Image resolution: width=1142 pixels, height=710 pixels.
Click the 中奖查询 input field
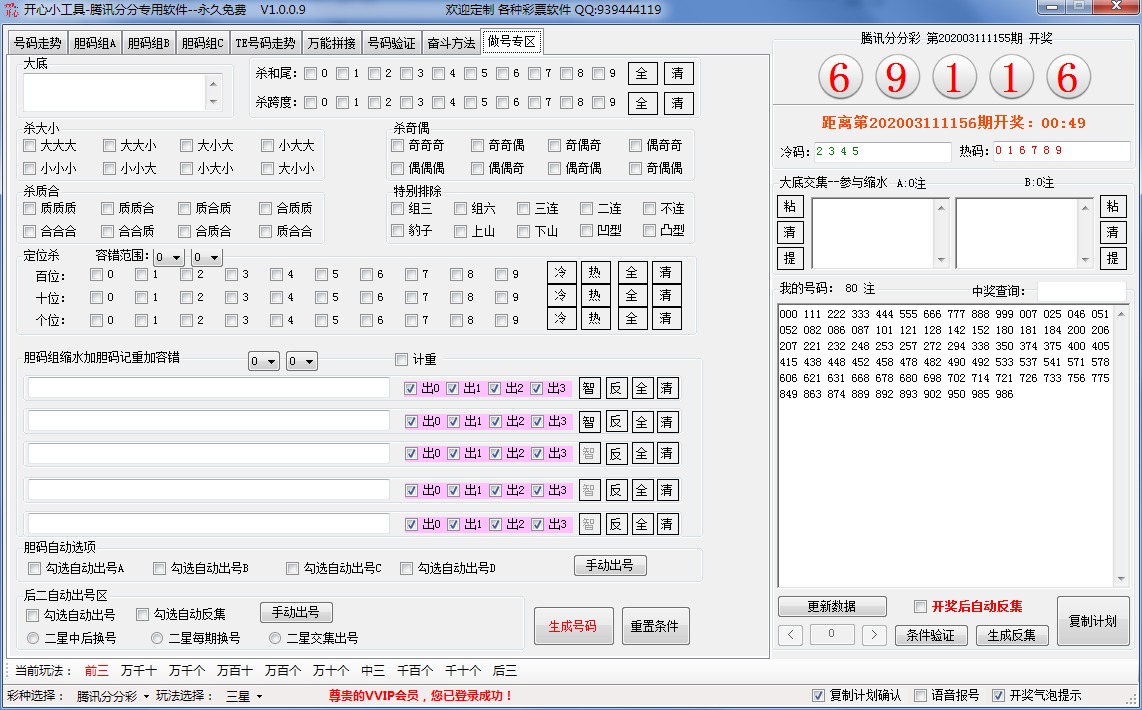[x=1081, y=291]
